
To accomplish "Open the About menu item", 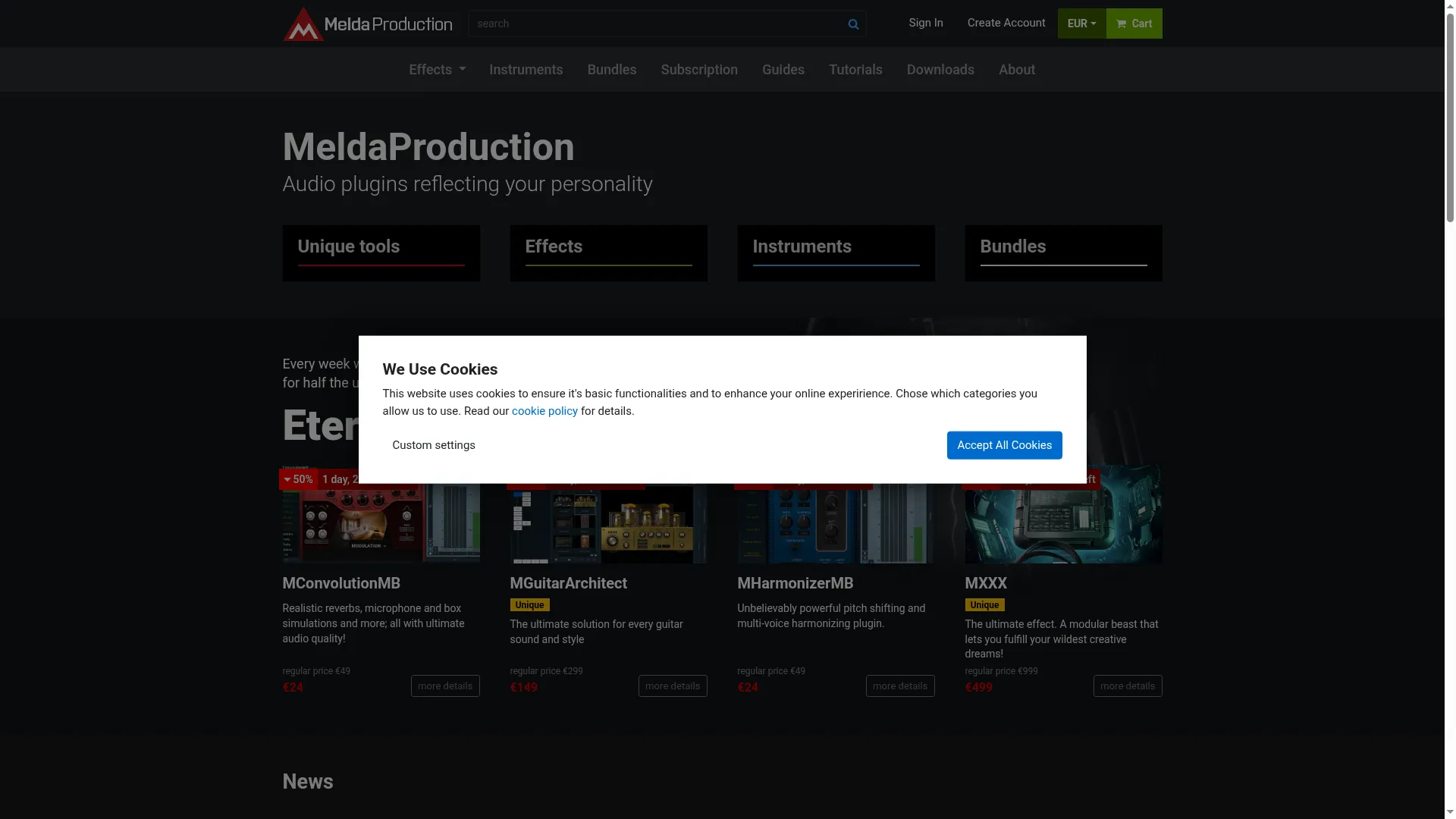I will (x=1016, y=70).
